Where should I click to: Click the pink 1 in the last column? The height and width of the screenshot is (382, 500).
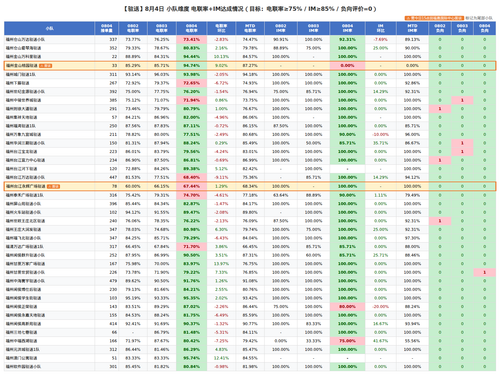485,272
